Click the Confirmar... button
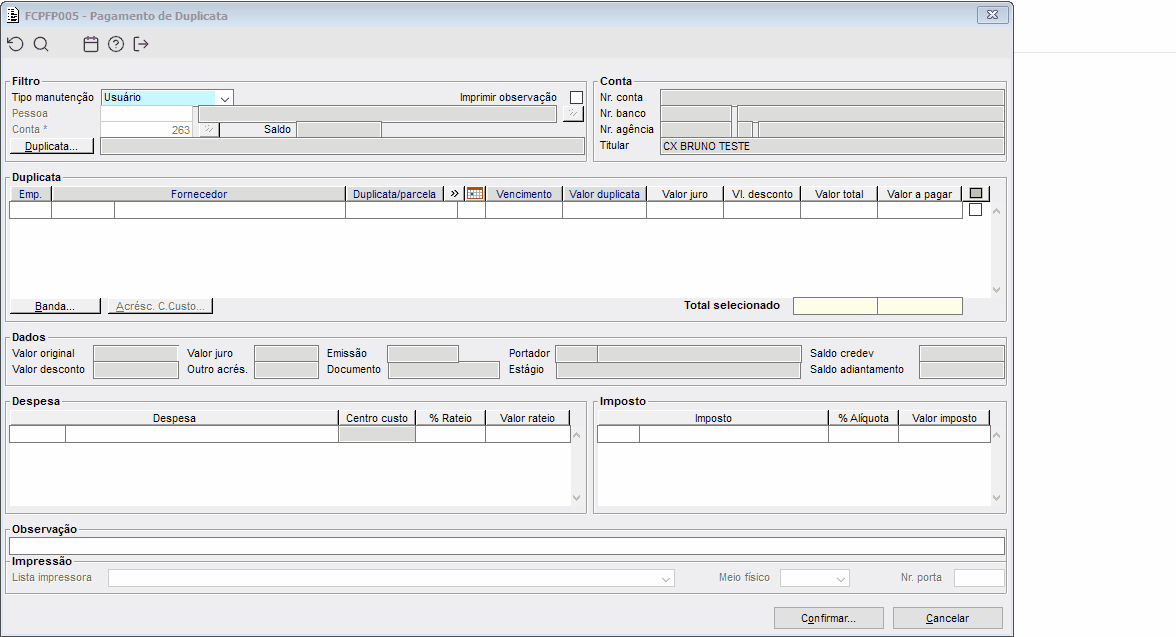Viewport: 1176px width, 637px height. pos(829,618)
